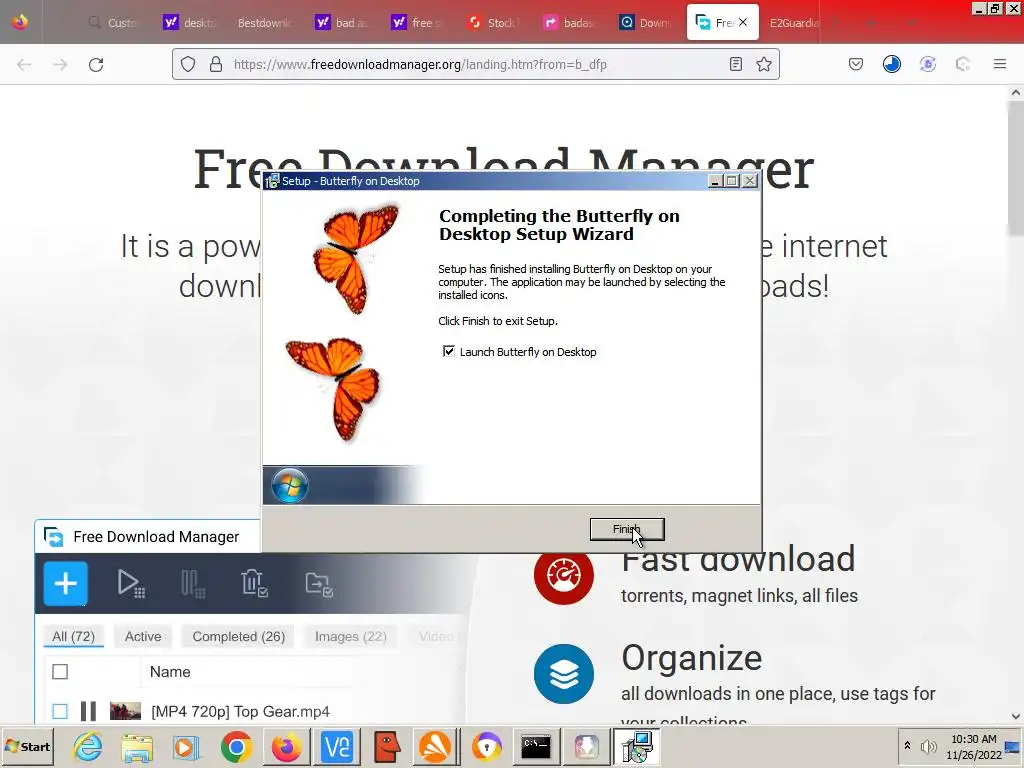The height and width of the screenshot is (768, 1024).
Task: Uncheck Launch Butterfly on Desktop checkbox
Action: point(449,351)
